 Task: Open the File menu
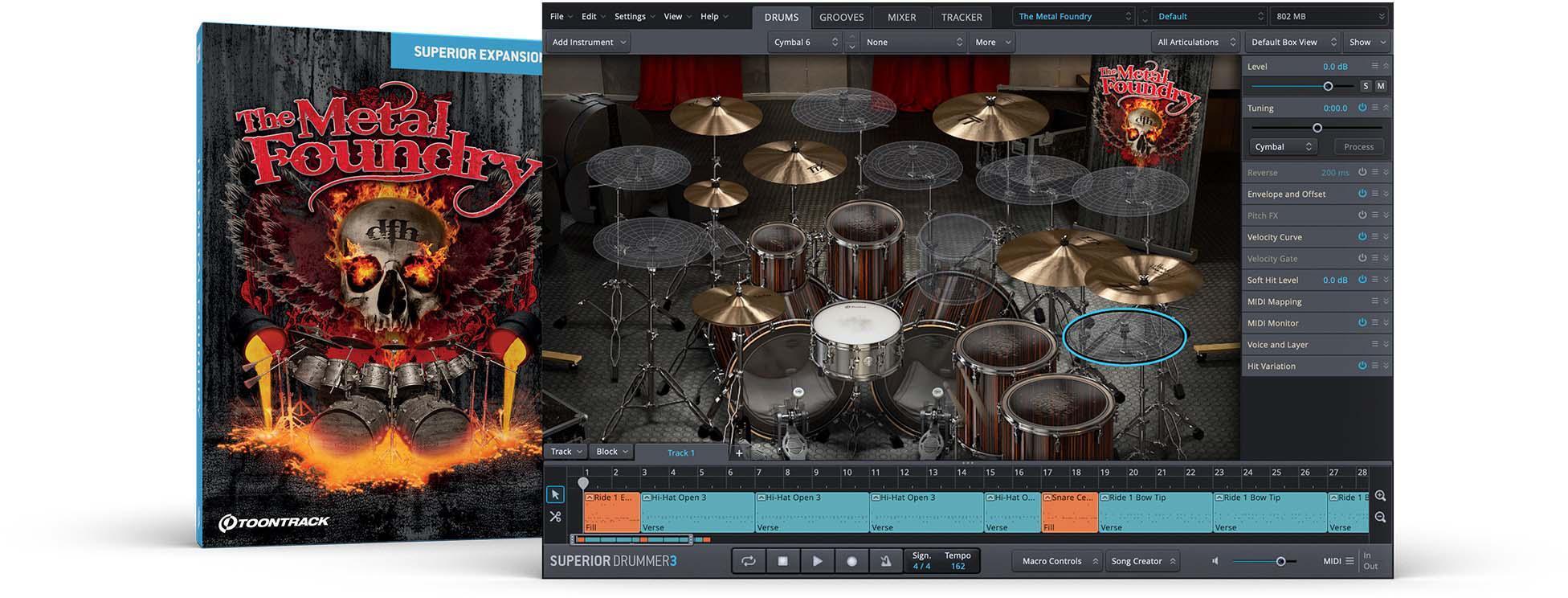coord(561,16)
